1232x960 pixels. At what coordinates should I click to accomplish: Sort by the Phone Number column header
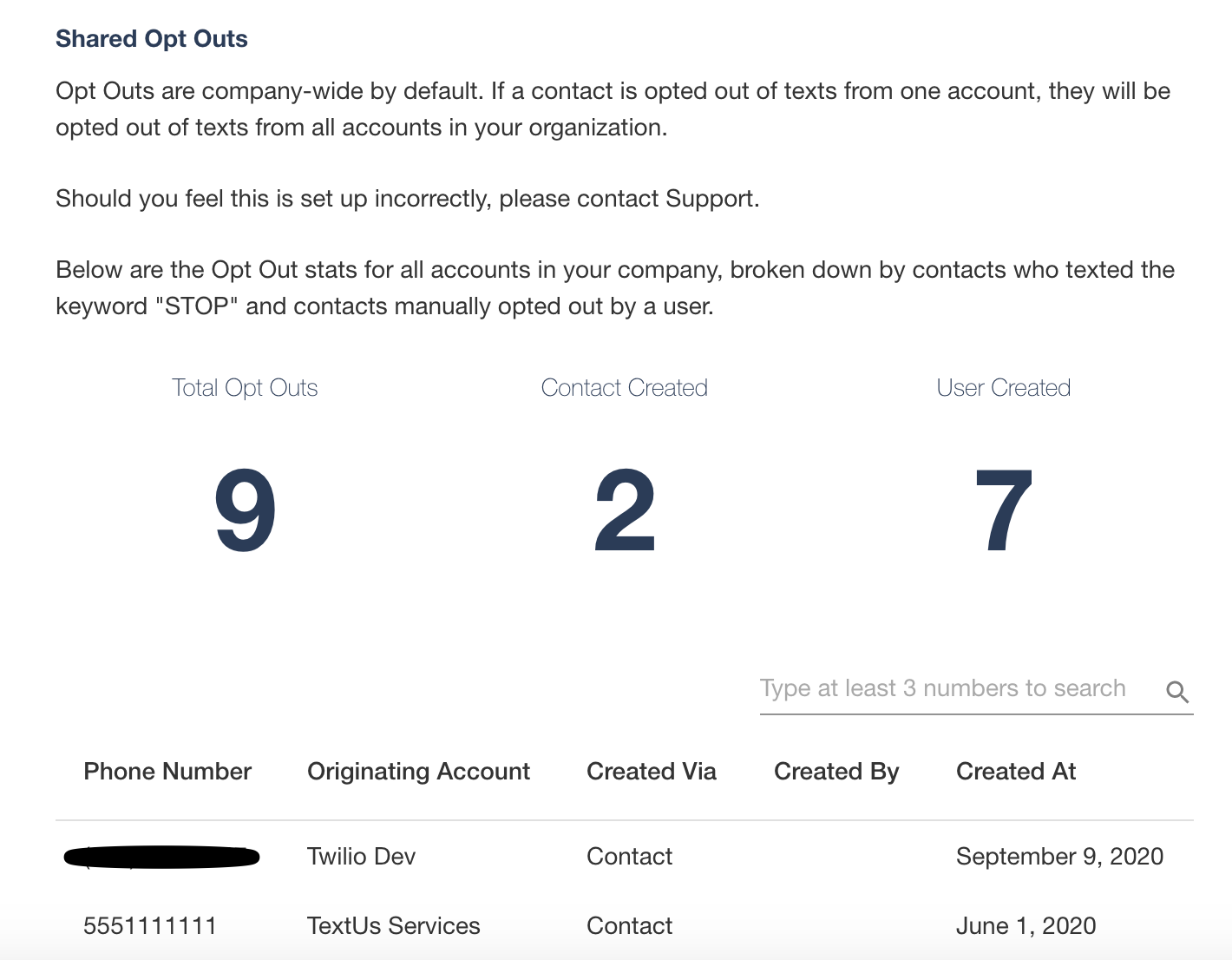[x=167, y=771]
